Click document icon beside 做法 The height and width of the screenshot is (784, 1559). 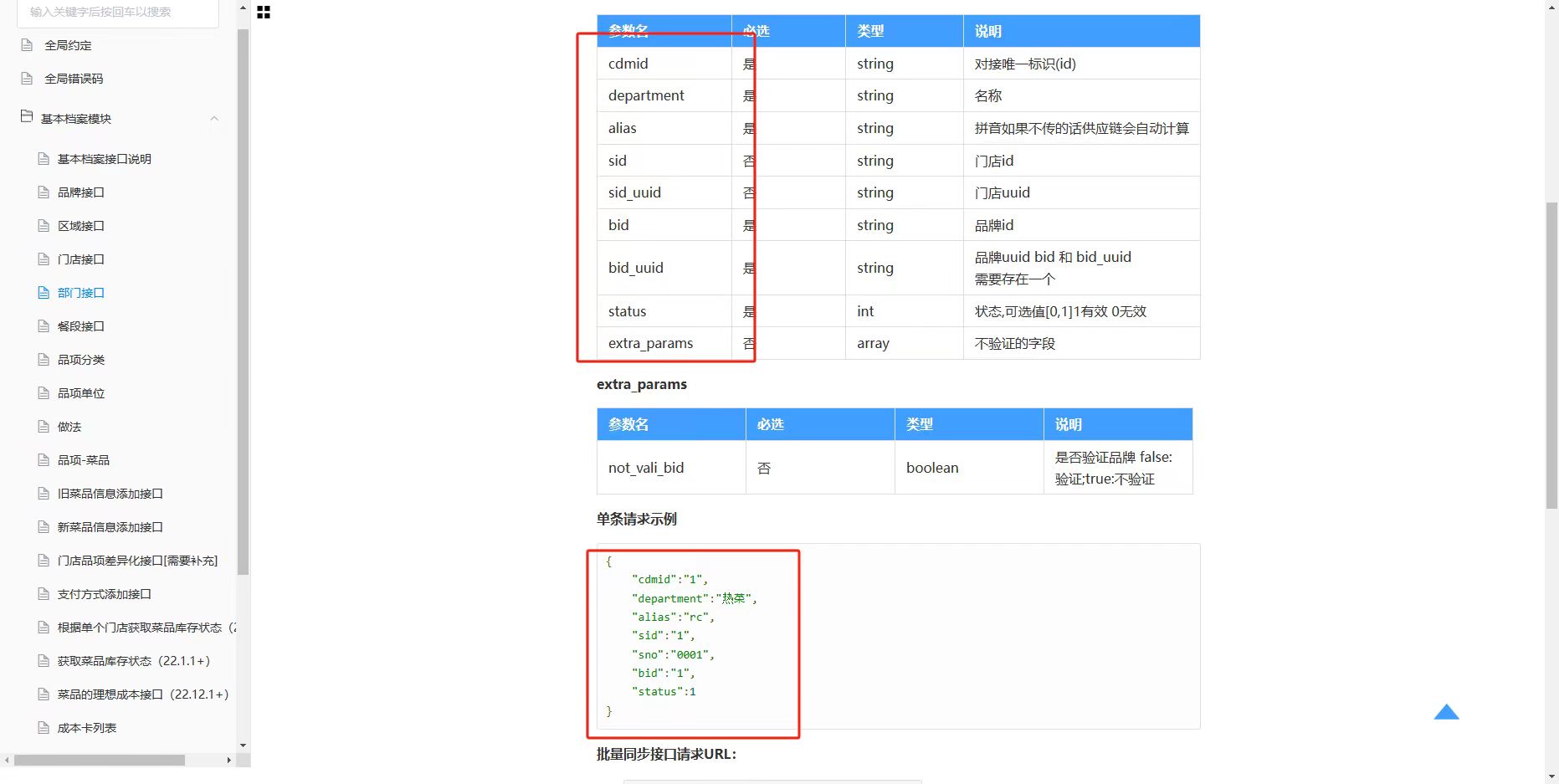44,427
